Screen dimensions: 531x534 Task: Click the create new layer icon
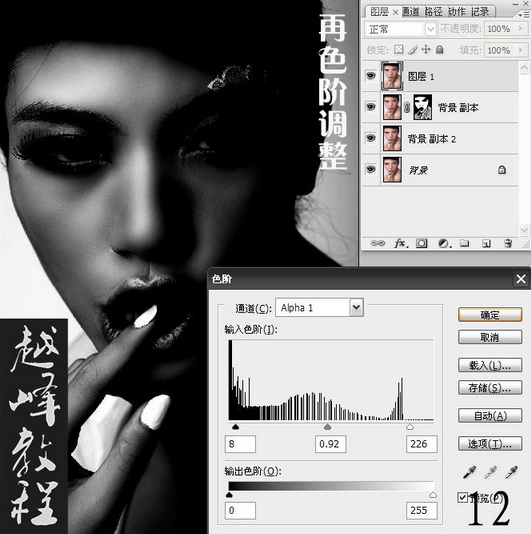pos(486,243)
